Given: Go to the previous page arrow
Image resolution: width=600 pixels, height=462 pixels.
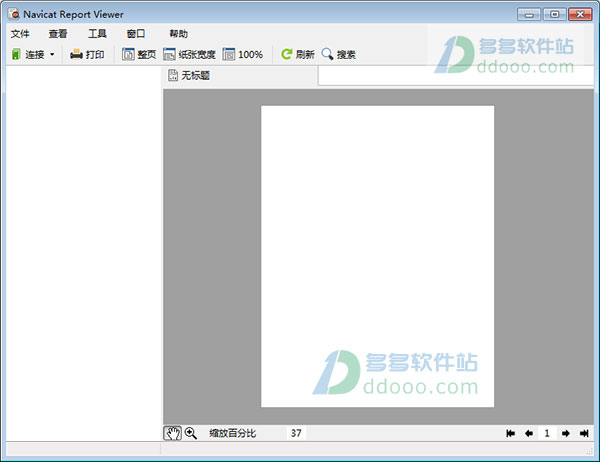Looking at the screenshot, I should pos(529,433).
